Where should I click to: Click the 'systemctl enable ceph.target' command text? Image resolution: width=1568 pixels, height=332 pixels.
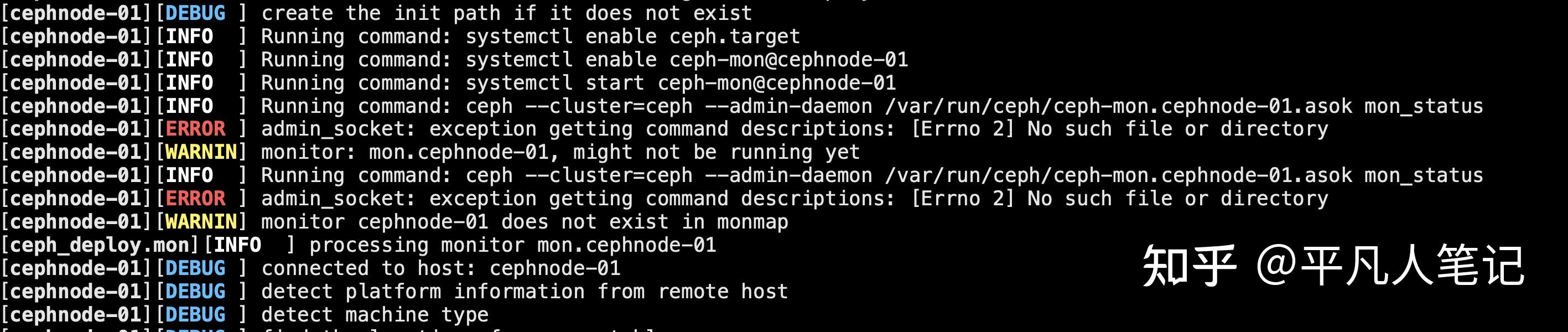[x=632, y=36]
